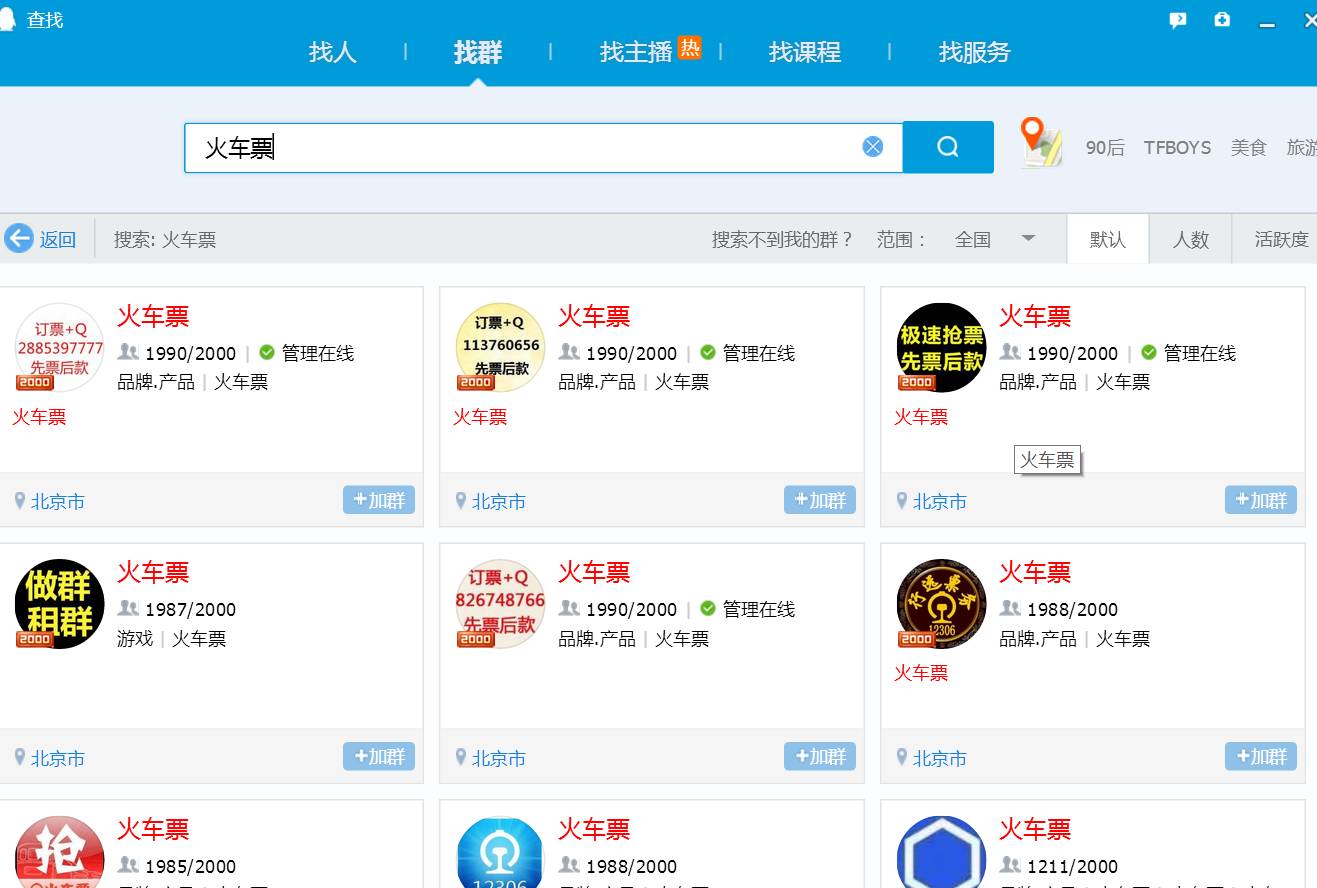
Task: Sort results by 默认
Action: [1108, 240]
